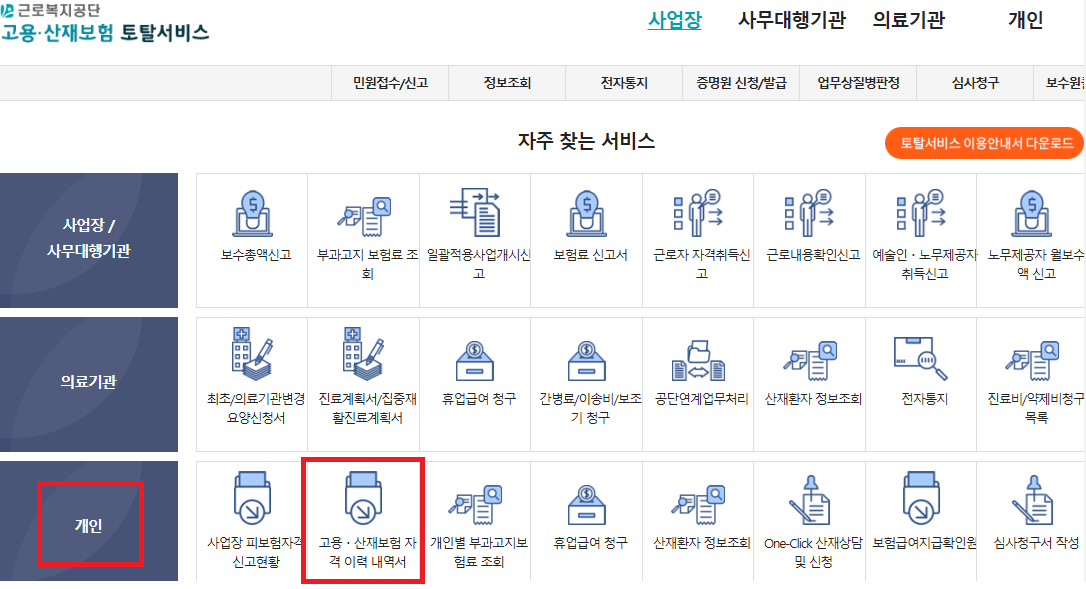The height and width of the screenshot is (589, 1086).
Task: Switch to the 사무대행기관 top tab
Action: tap(792, 20)
